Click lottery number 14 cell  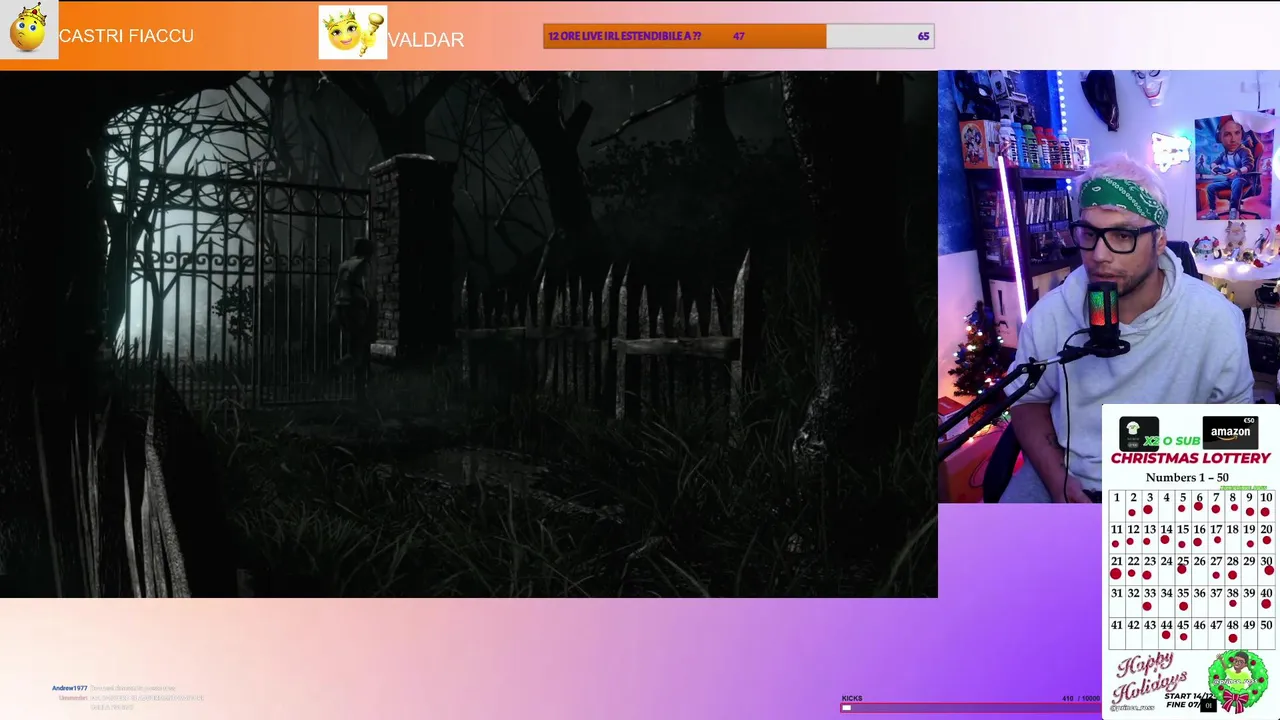[1167, 538]
